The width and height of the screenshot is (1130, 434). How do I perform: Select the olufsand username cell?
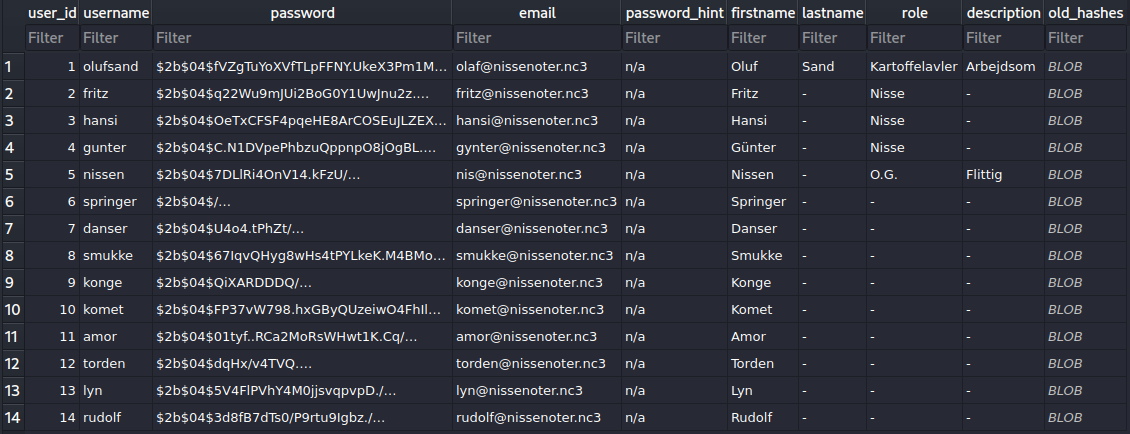tap(113, 67)
